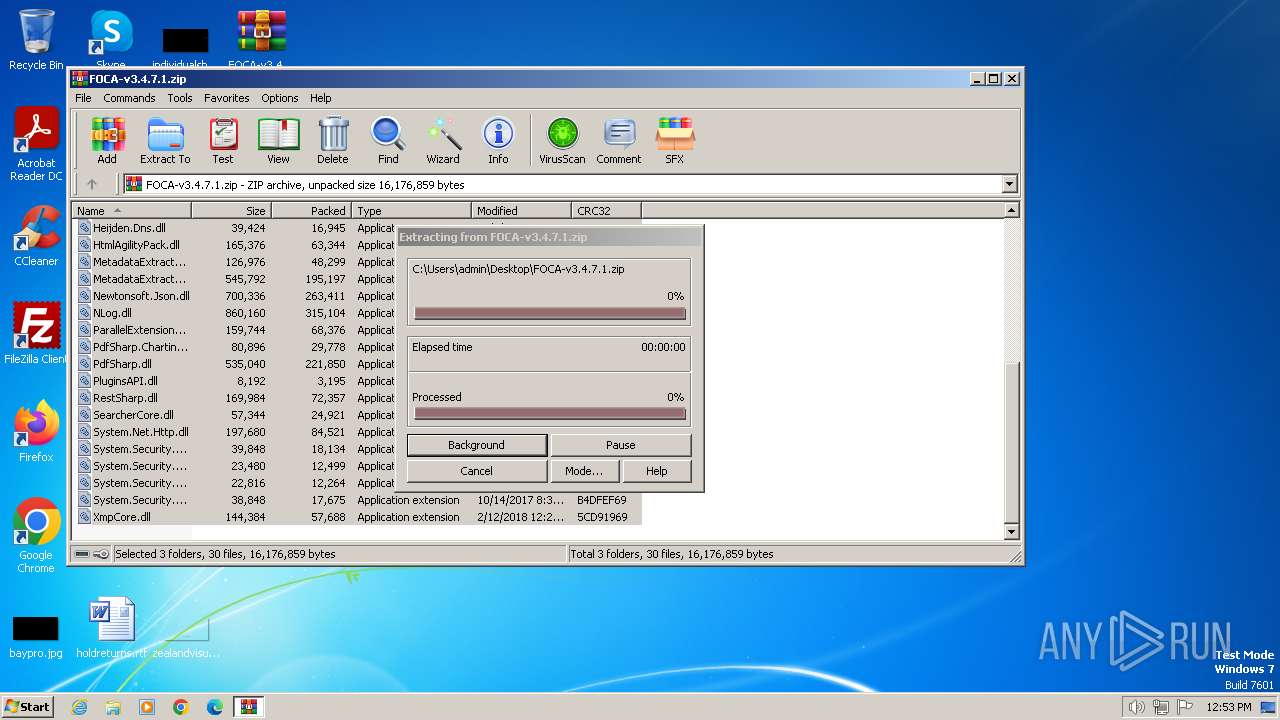Open Chrome from the taskbar
Screen dimensions: 1280x720
tap(181, 707)
